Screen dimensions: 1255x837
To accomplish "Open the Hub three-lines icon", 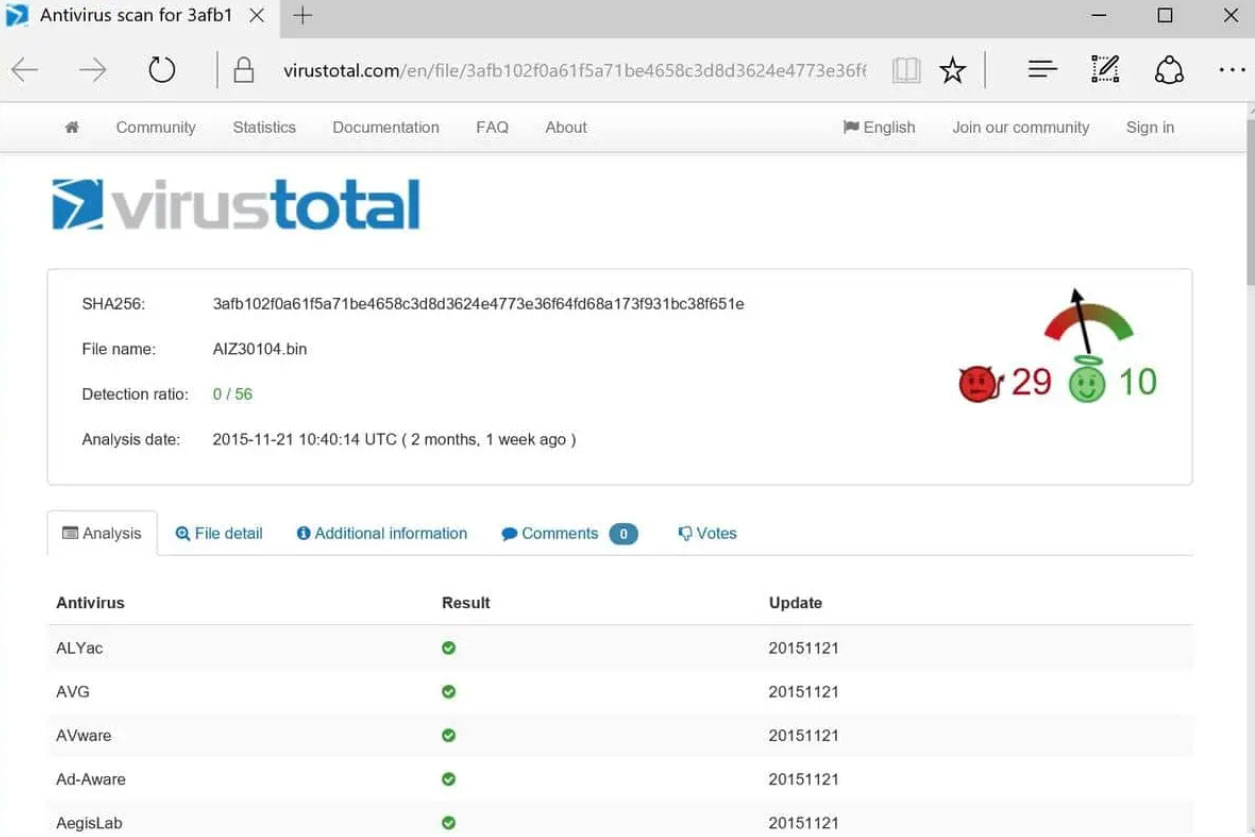I will tap(1042, 70).
